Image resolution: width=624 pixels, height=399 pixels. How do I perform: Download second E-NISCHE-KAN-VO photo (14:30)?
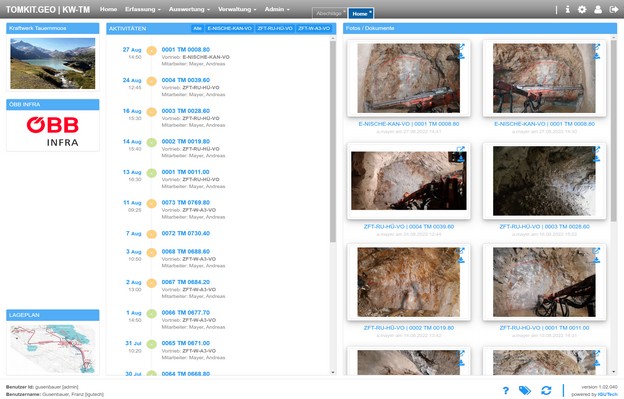click(x=597, y=56)
